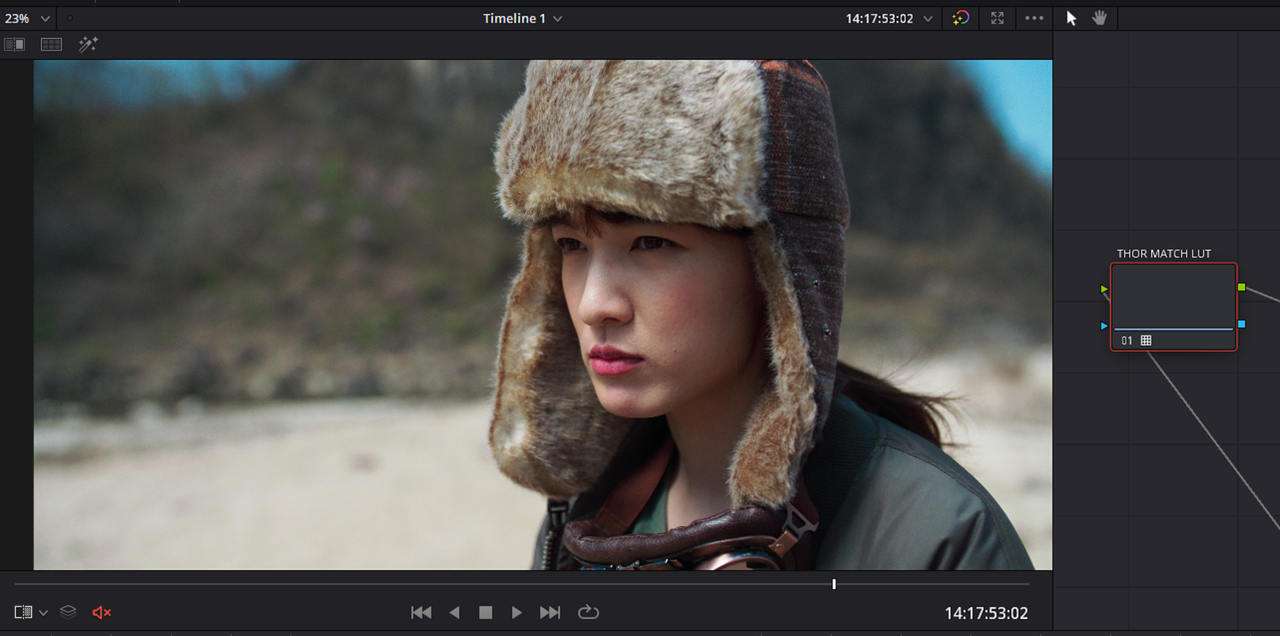Toggle loop playback
This screenshot has height=636, width=1280.
(588, 612)
